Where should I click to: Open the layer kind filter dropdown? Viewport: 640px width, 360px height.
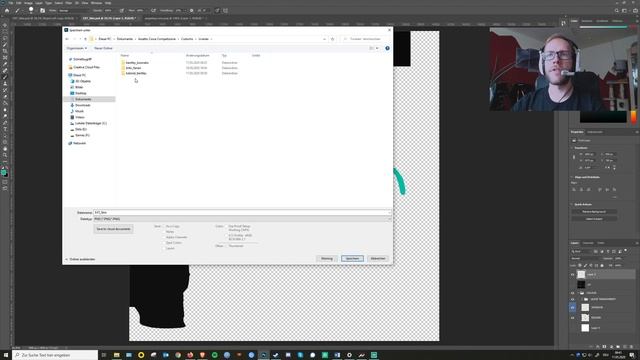click(581, 251)
